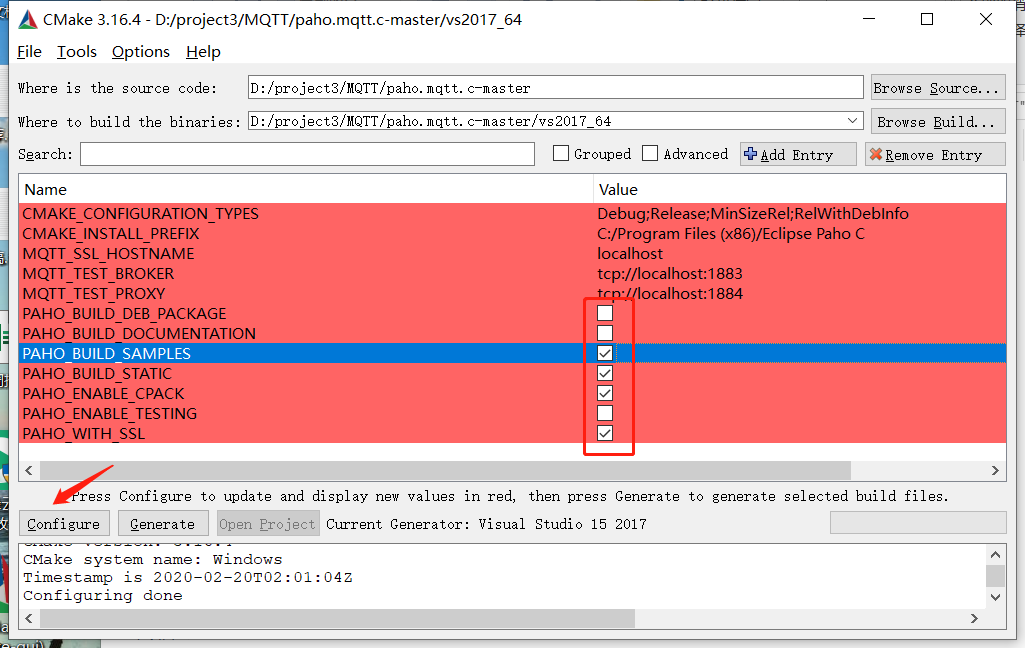Screen dimensions: 1025x648
Task: Enable the Advanced checkbox
Action: 649,153
